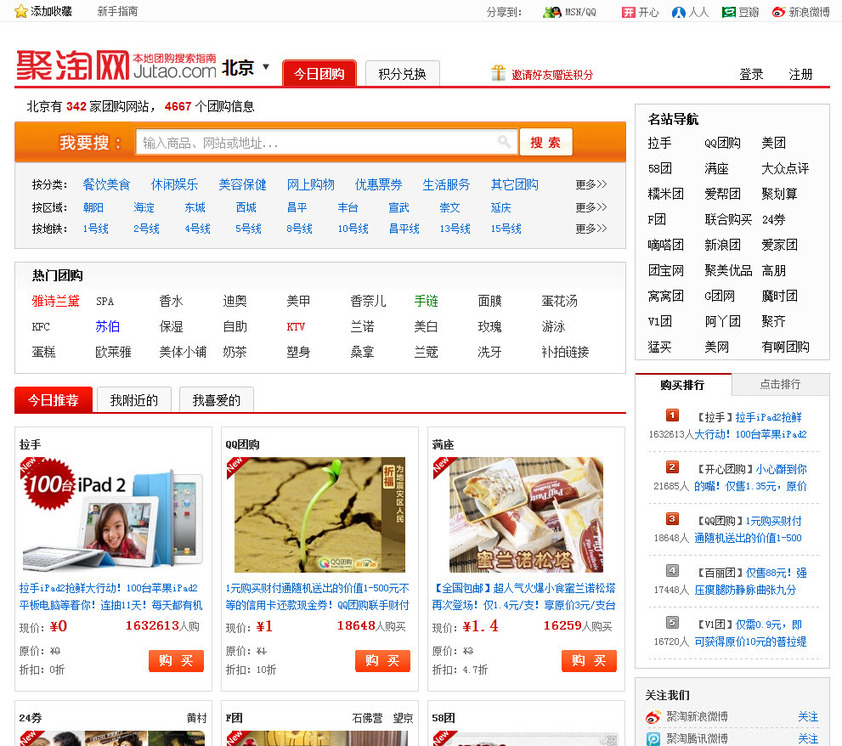Click hot keyword 雅诗兰黛

pyautogui.click(x=55, y=301)
